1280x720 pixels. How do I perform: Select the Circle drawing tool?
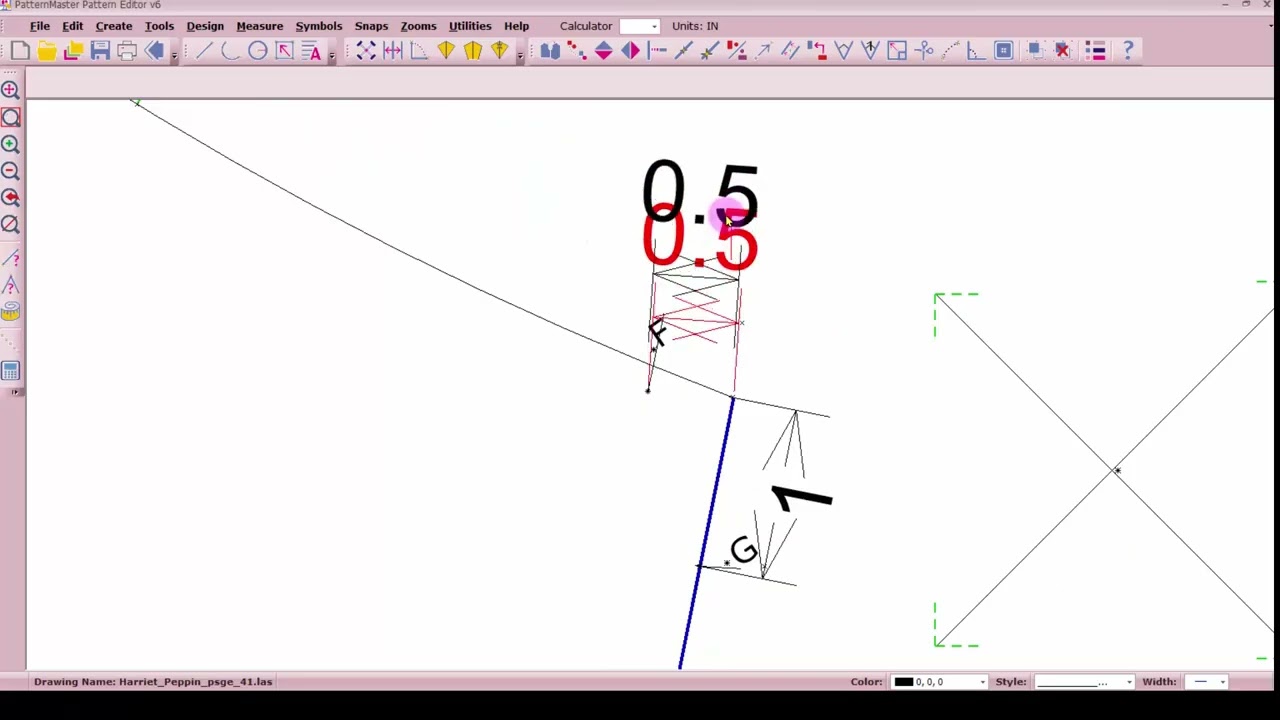tap(258, 50)
